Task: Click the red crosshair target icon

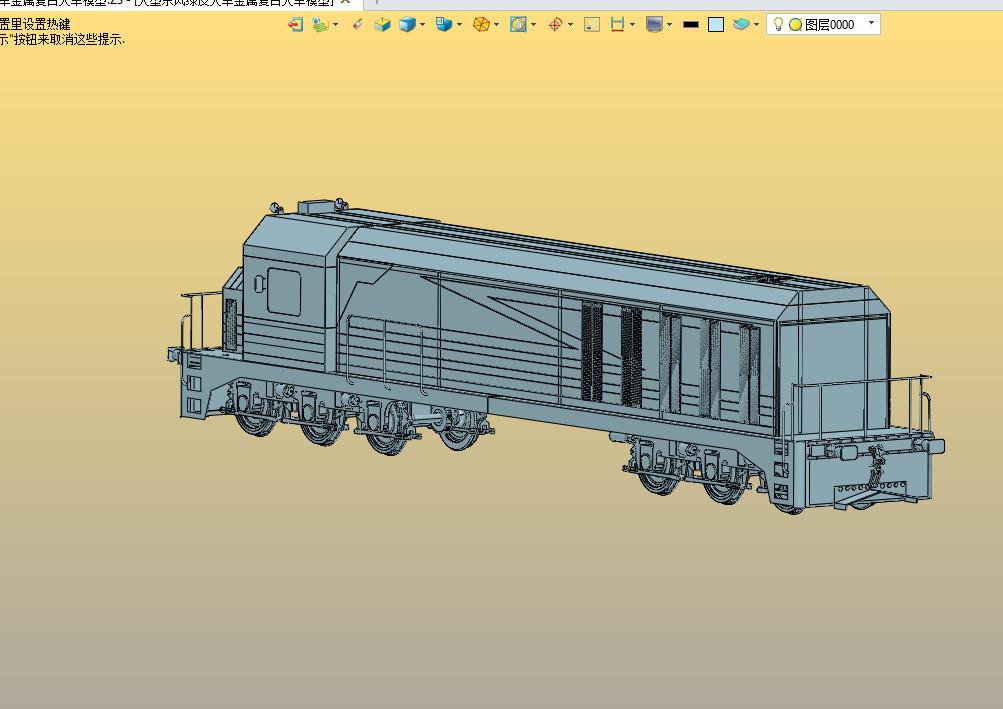Action: [555, 25]
